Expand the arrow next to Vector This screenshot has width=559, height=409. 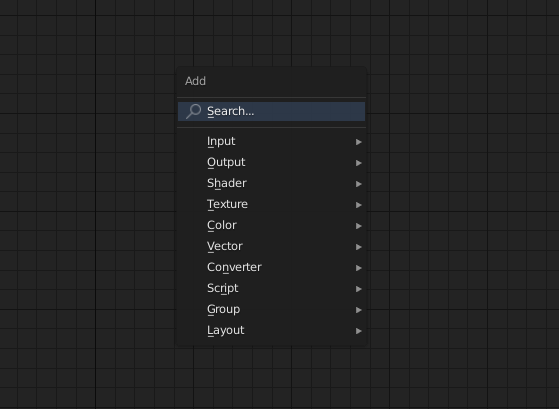[x=359, y=247]
